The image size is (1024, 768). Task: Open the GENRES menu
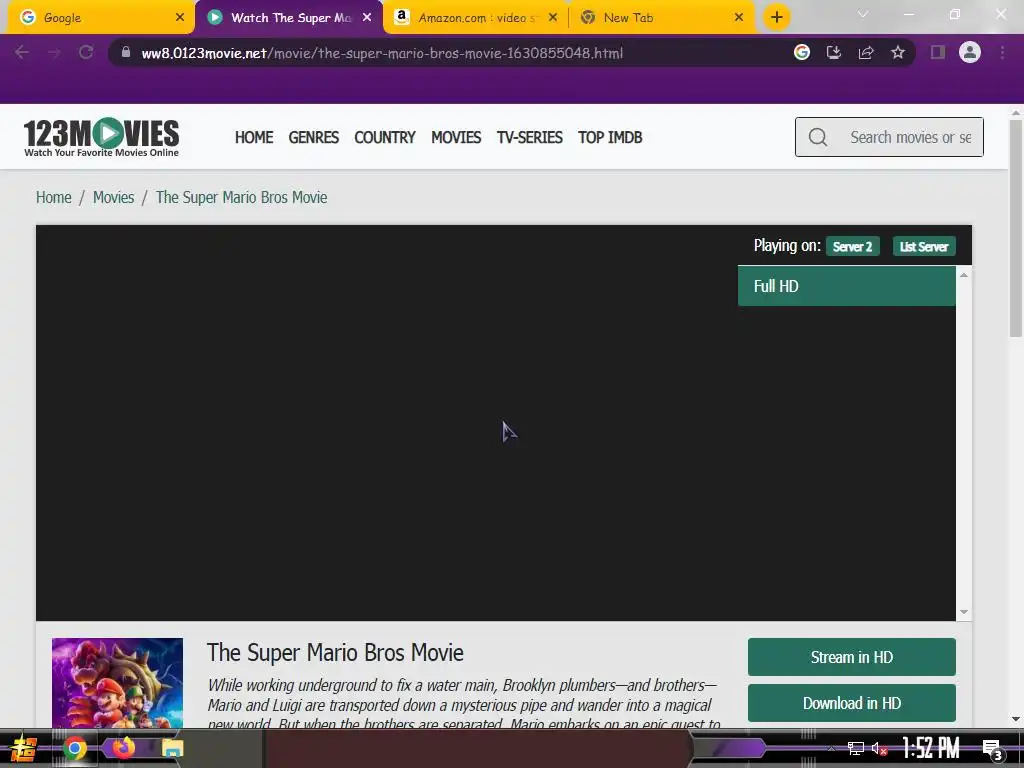[313, 137]
